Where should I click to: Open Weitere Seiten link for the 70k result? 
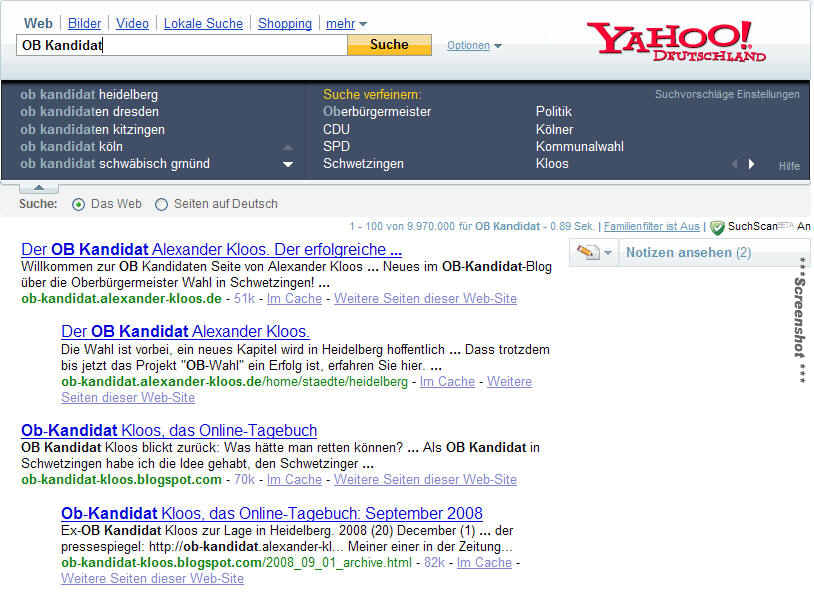click(425, 479)
